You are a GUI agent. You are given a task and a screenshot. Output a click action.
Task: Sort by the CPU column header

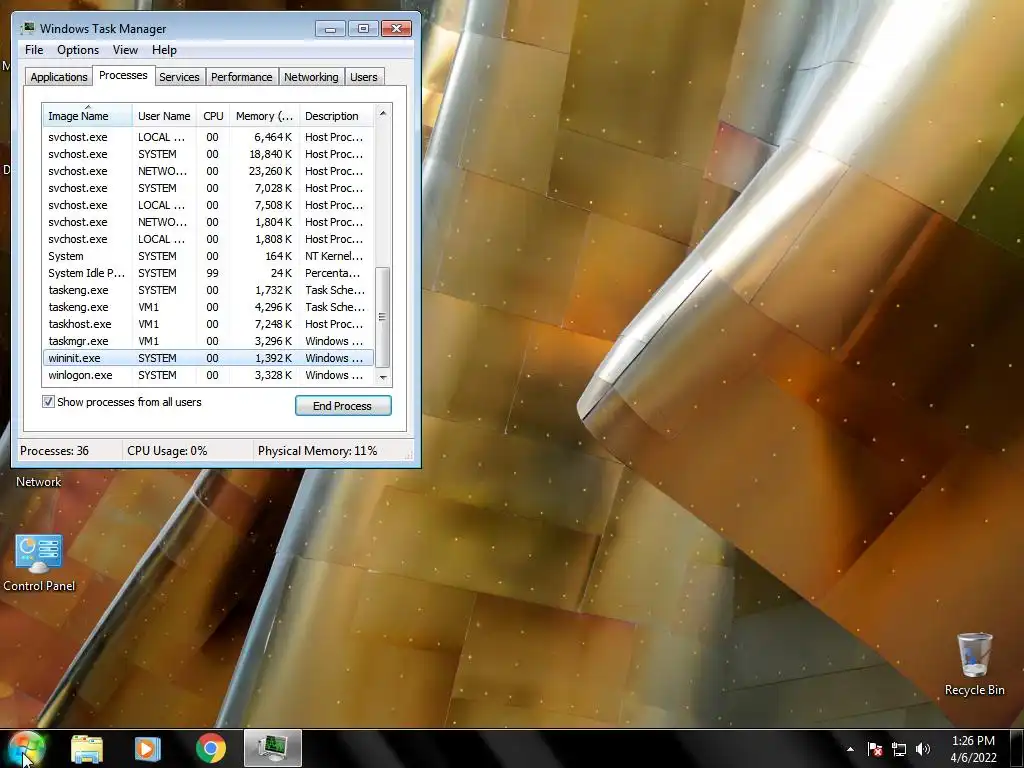214,116
